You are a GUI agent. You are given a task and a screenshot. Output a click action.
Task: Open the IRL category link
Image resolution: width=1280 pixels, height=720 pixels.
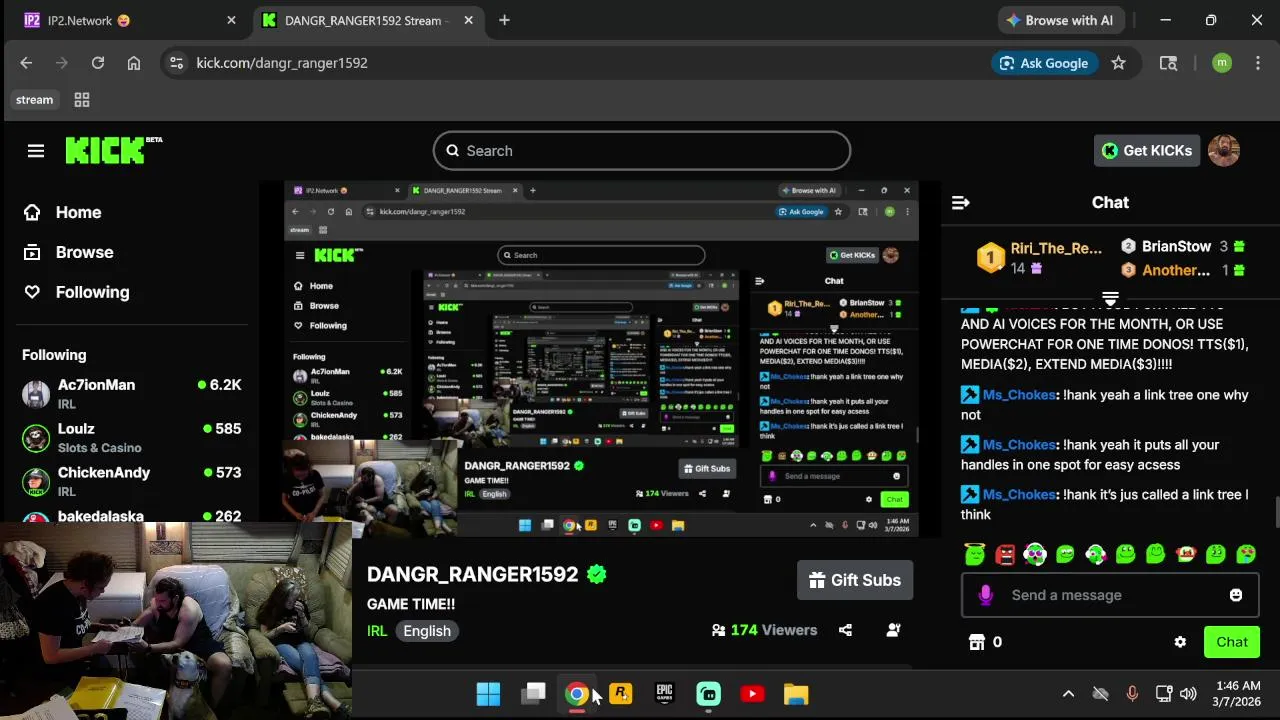coord(377,631)
